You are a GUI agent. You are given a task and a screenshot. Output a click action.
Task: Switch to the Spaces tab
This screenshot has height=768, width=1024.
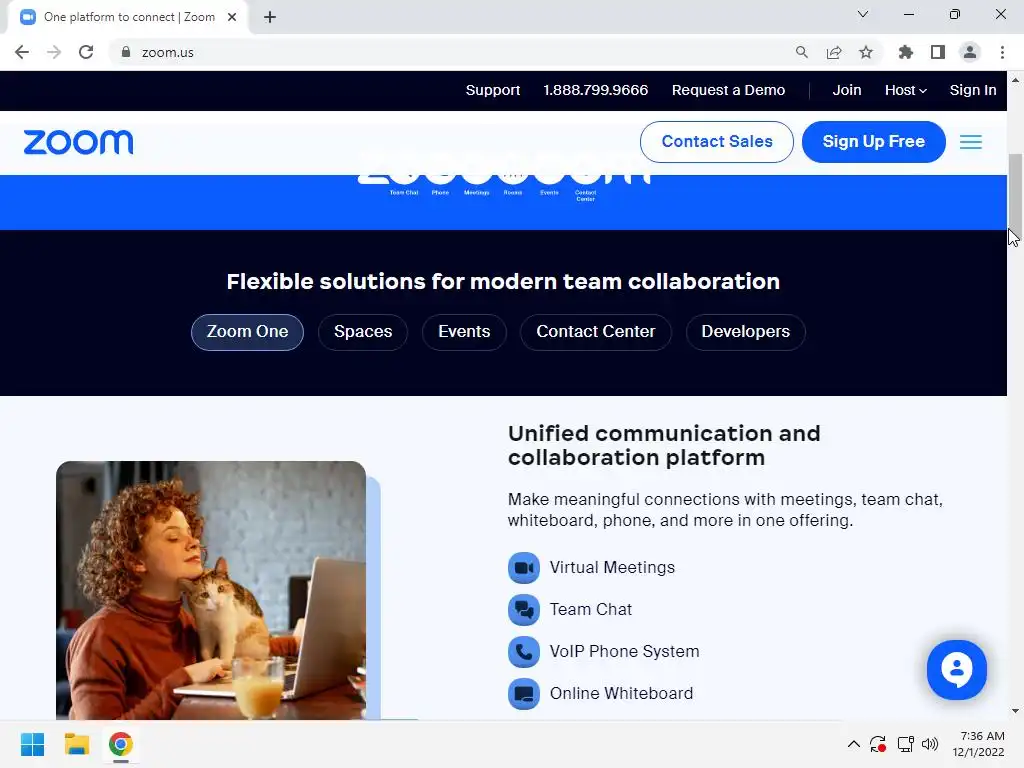363,332
